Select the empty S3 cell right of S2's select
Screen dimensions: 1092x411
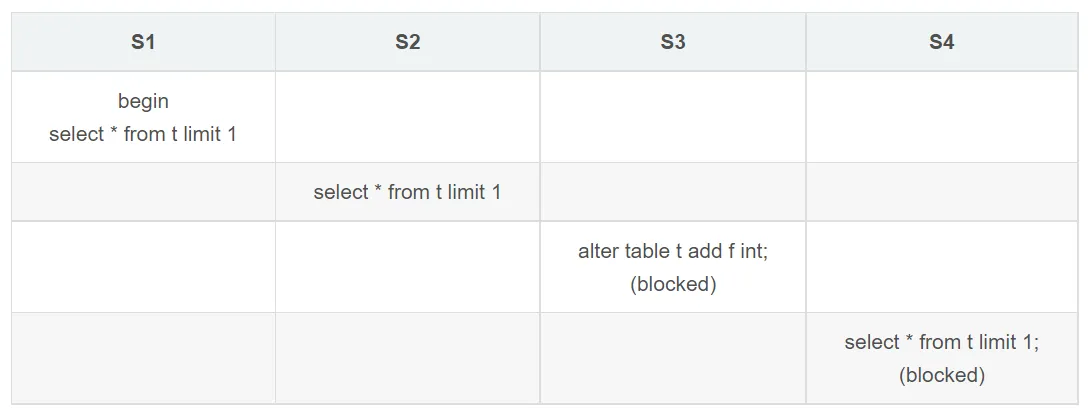673,192
